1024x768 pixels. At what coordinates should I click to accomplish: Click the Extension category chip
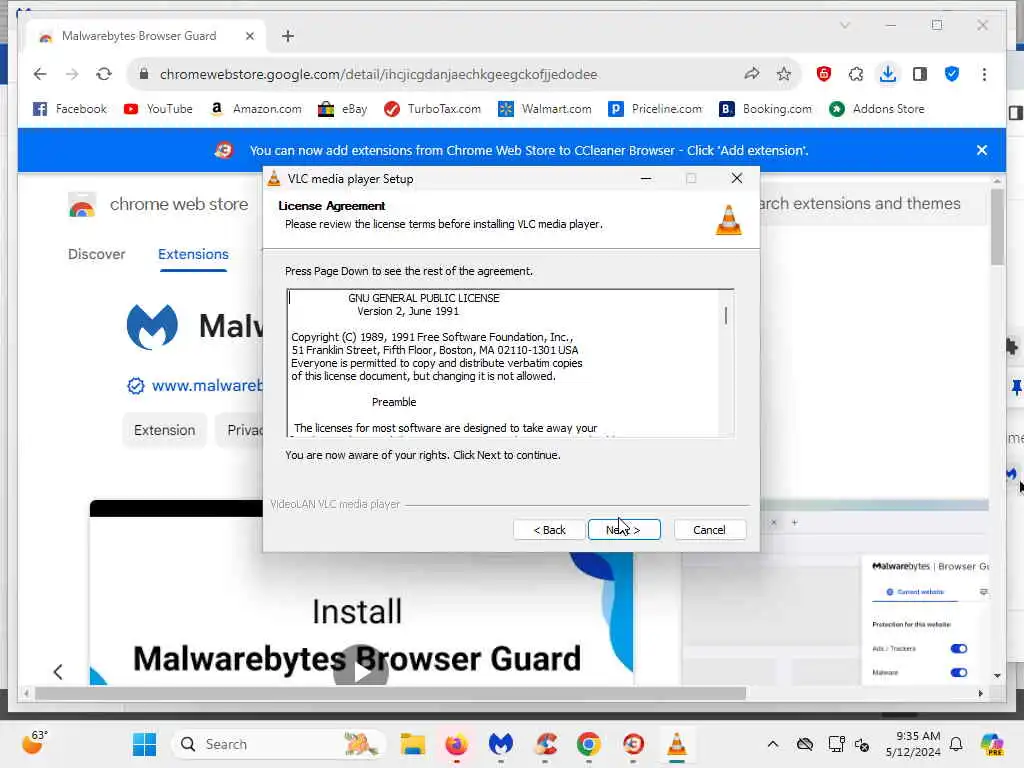click(x=165, y=430)
